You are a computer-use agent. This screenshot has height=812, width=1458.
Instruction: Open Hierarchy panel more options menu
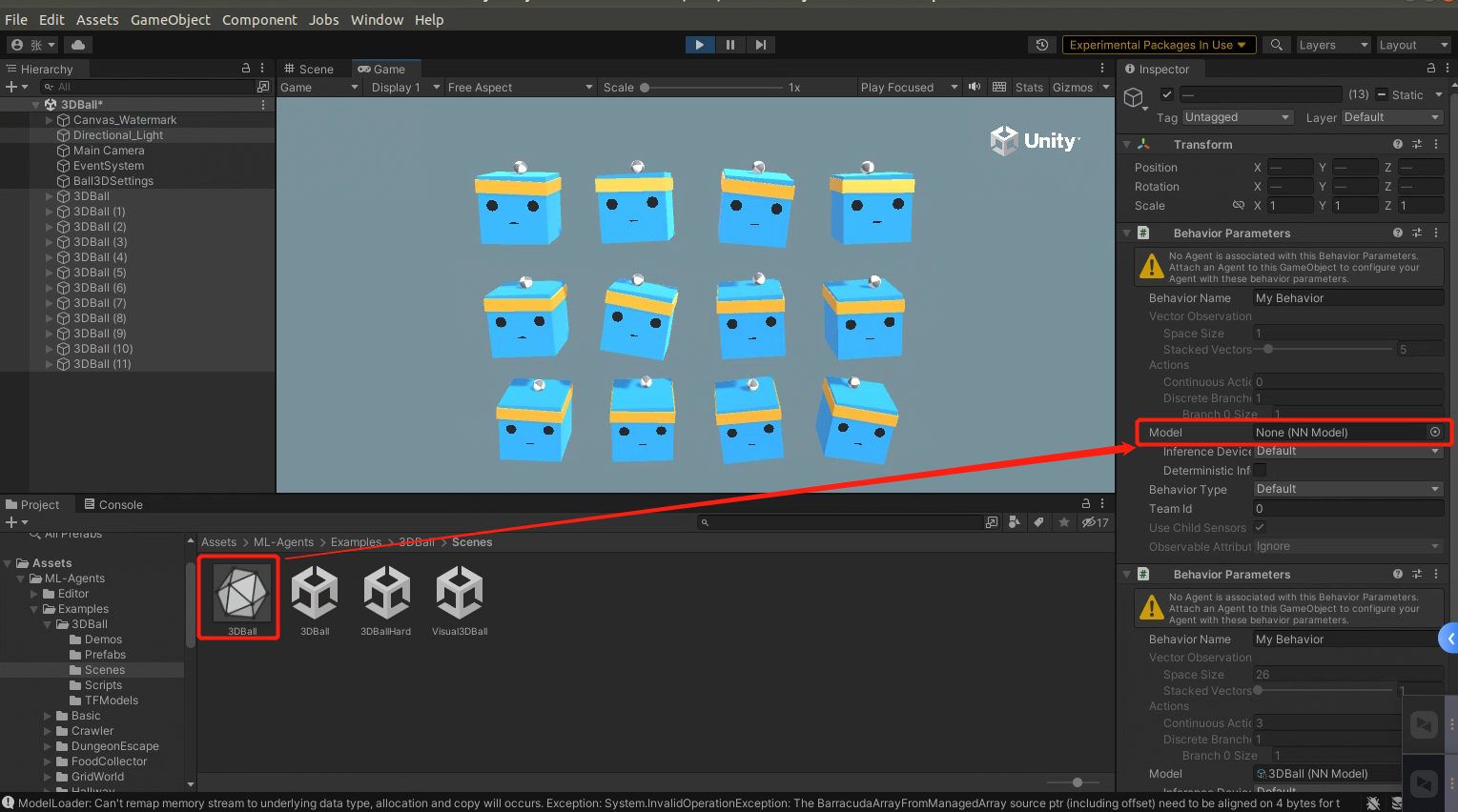click(262, 69)
